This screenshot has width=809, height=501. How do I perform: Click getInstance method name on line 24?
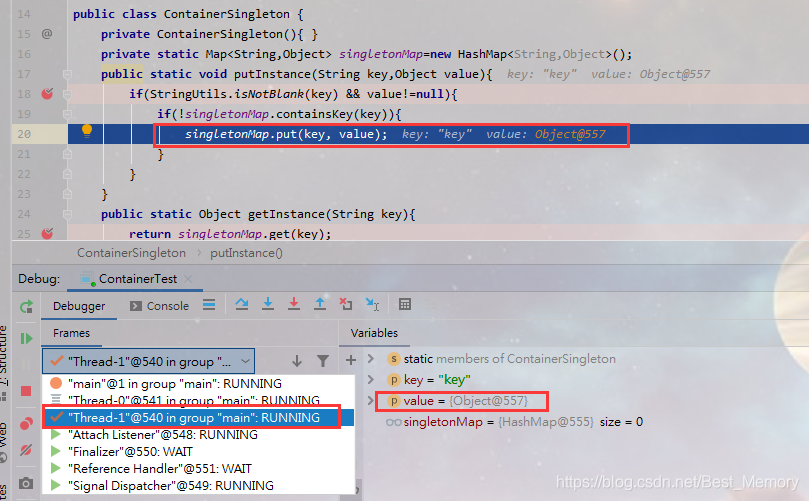point(286,214)
